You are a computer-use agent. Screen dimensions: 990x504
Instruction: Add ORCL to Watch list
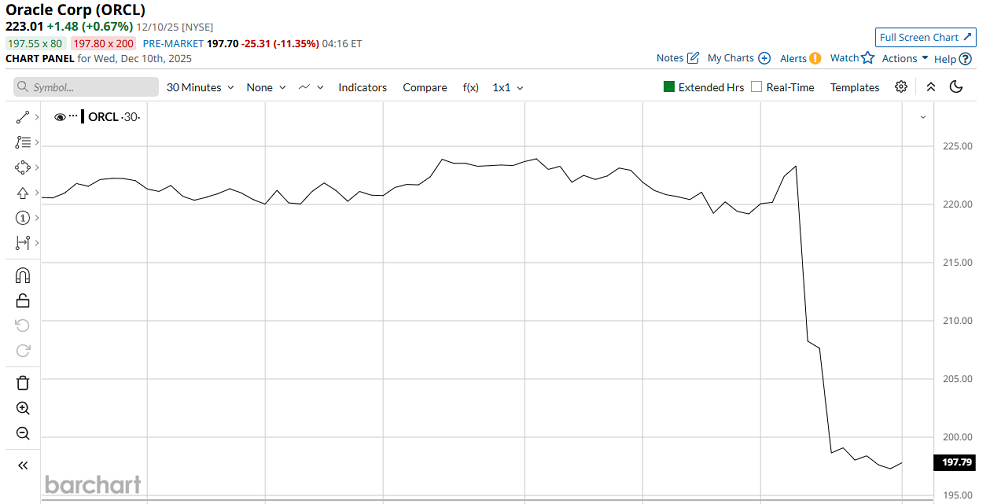tap(852, 57)
